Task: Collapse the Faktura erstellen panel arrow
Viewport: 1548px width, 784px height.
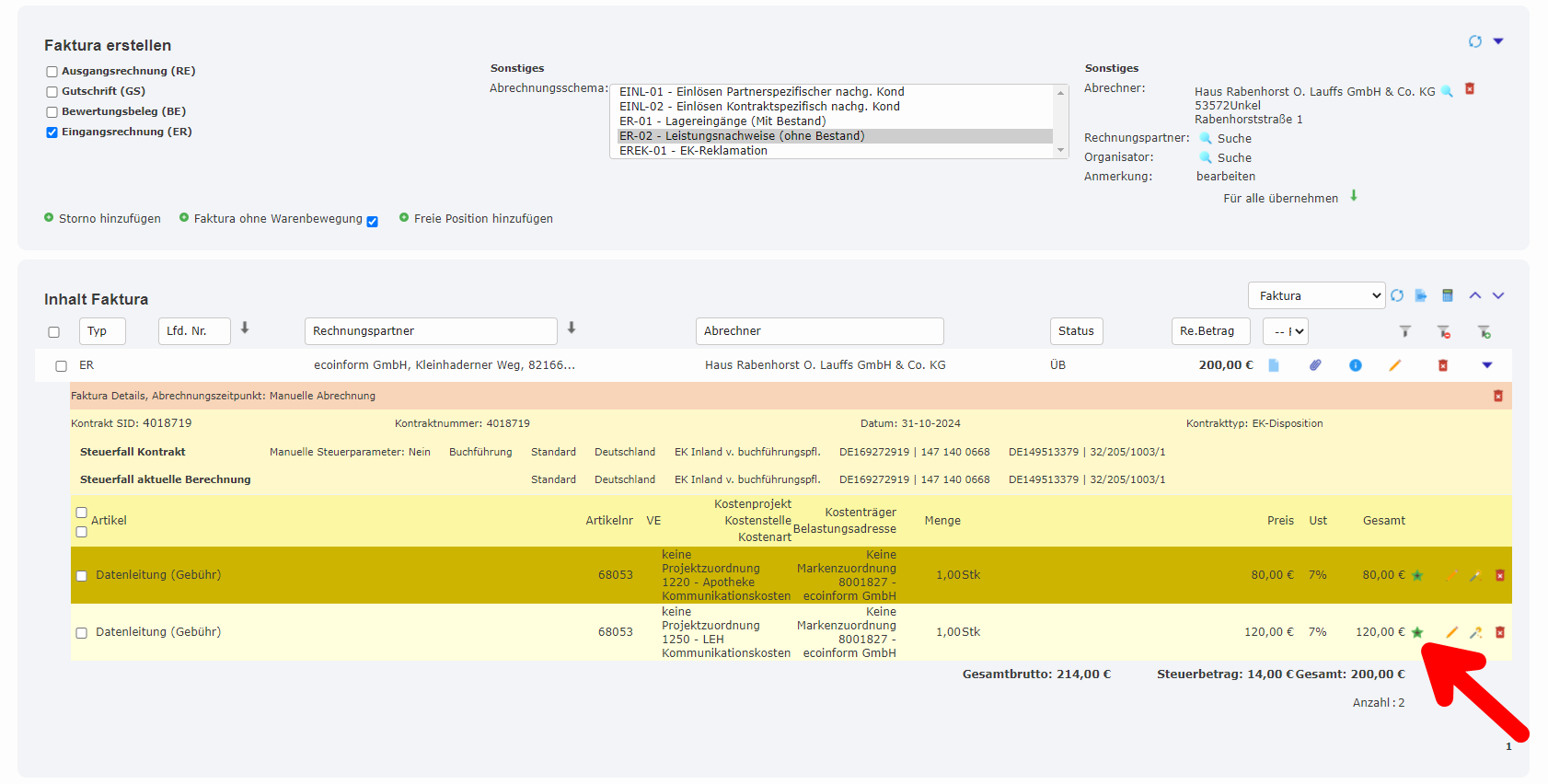Action: point(1497,41)
